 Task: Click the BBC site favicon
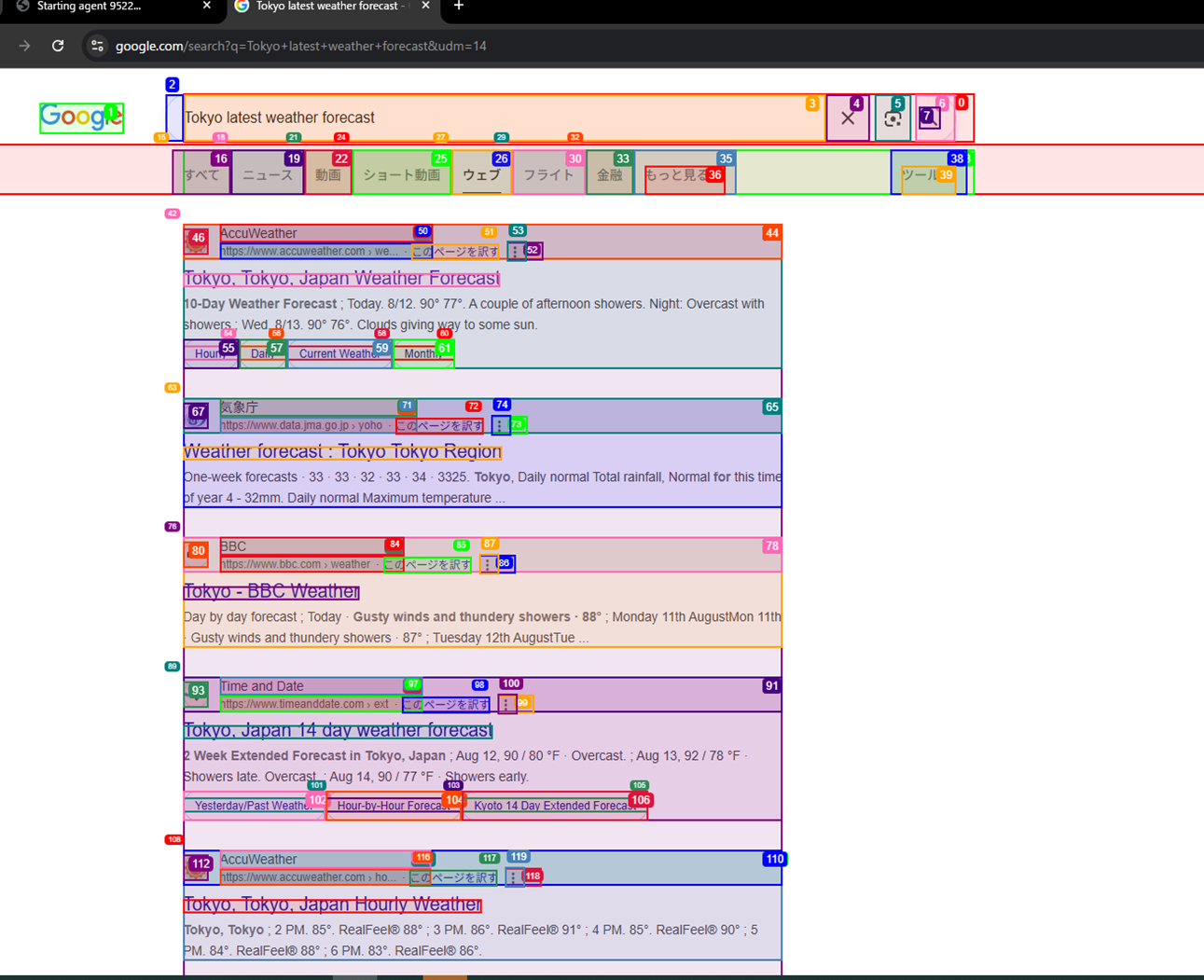point(197,555)
